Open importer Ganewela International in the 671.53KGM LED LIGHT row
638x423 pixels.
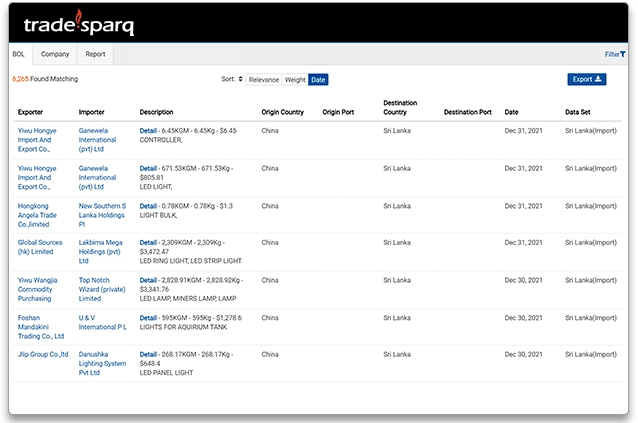97,178
